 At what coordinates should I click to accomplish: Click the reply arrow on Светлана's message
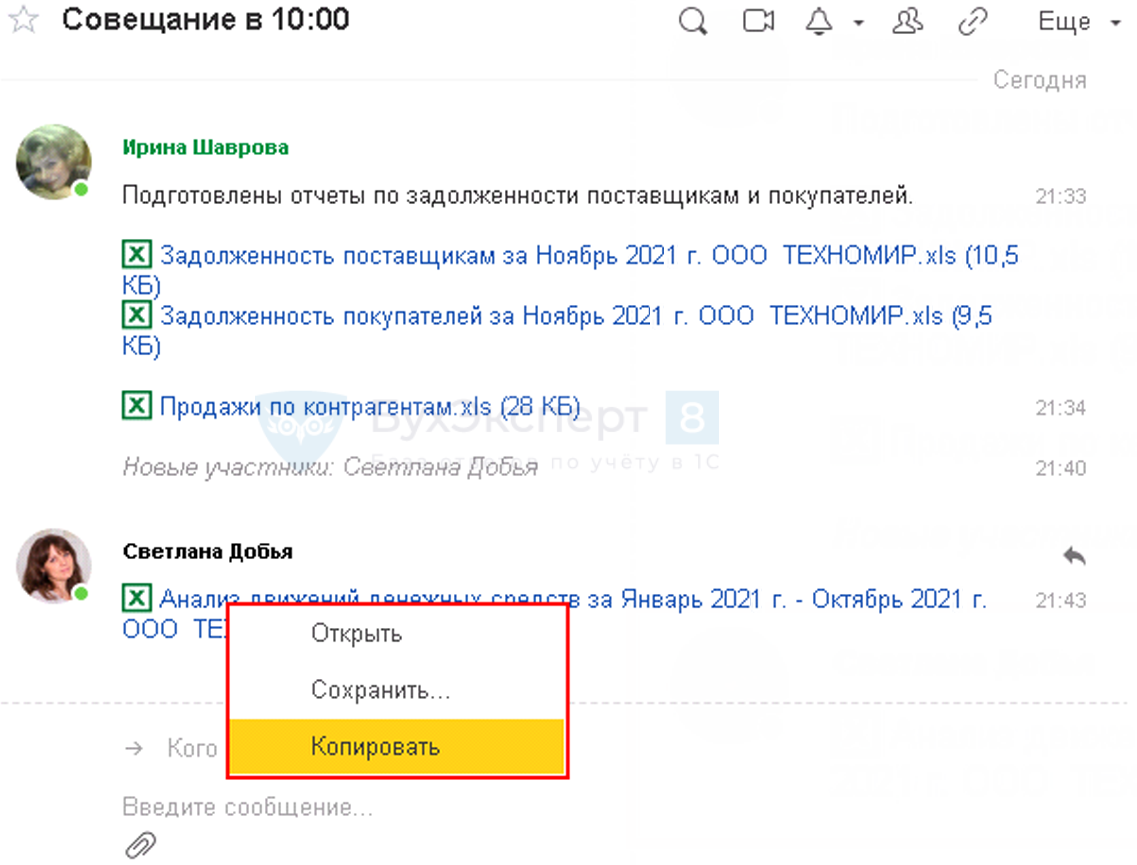click(1073, 555)
